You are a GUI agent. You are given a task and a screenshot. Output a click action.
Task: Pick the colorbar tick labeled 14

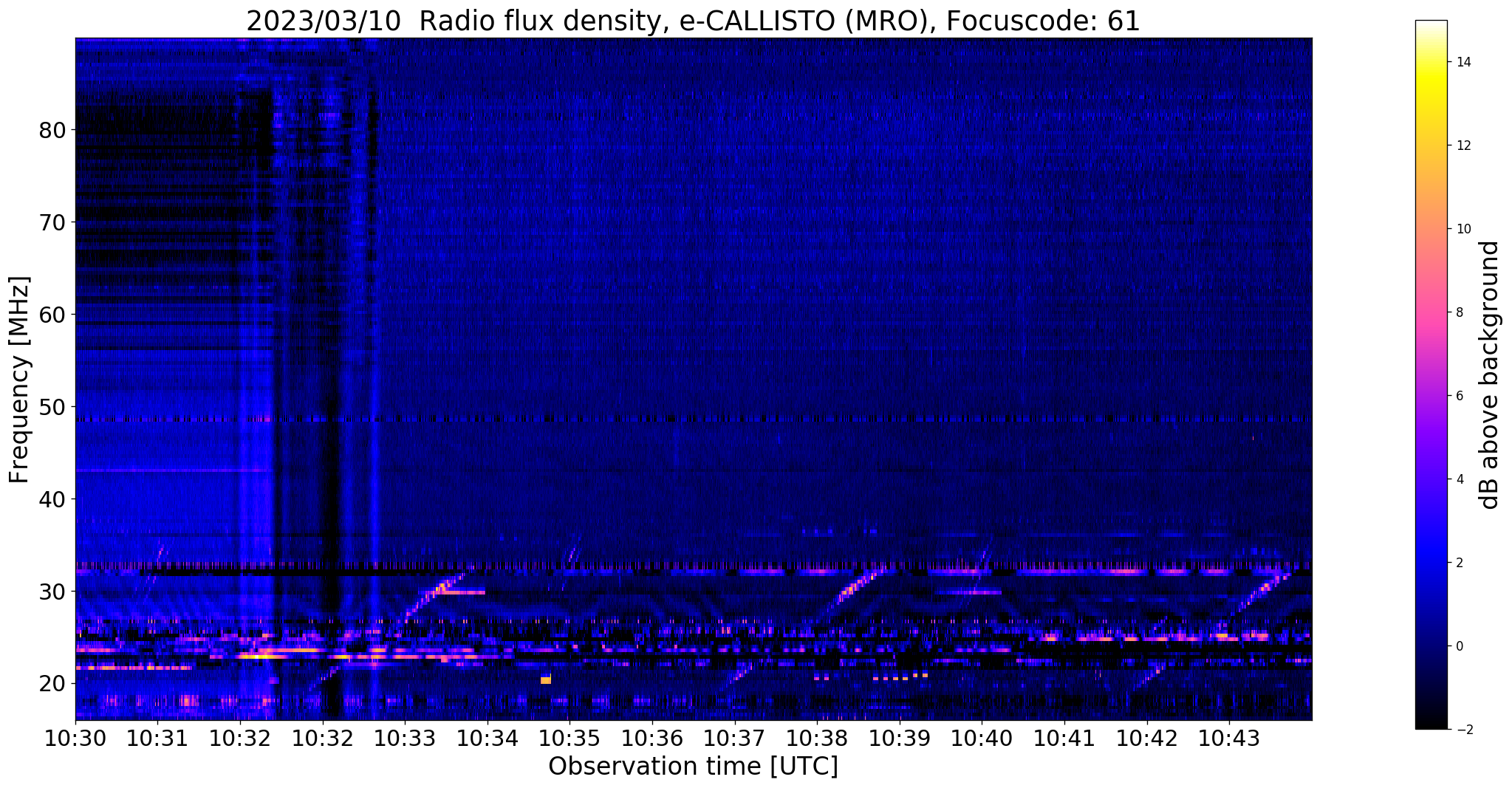1463,62
